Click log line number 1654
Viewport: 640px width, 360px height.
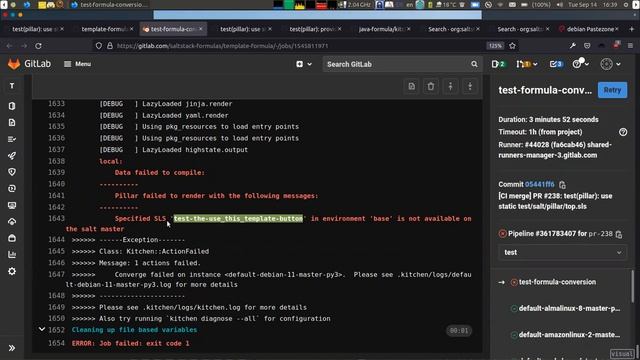[56, 343]
